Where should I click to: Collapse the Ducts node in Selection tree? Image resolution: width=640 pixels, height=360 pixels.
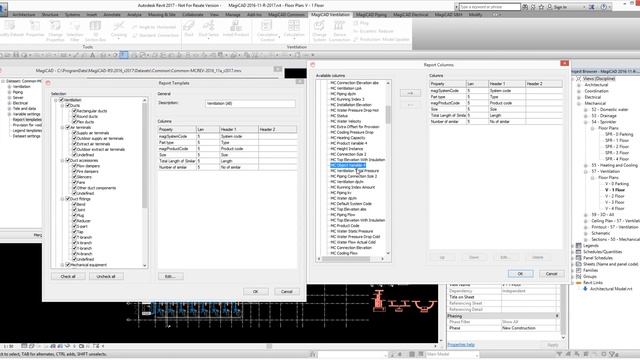[x=62, y=105]
